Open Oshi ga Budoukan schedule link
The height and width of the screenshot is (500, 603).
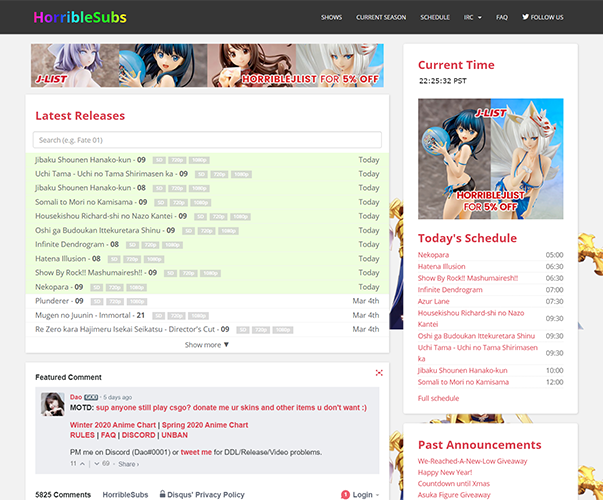pos(476,336)
